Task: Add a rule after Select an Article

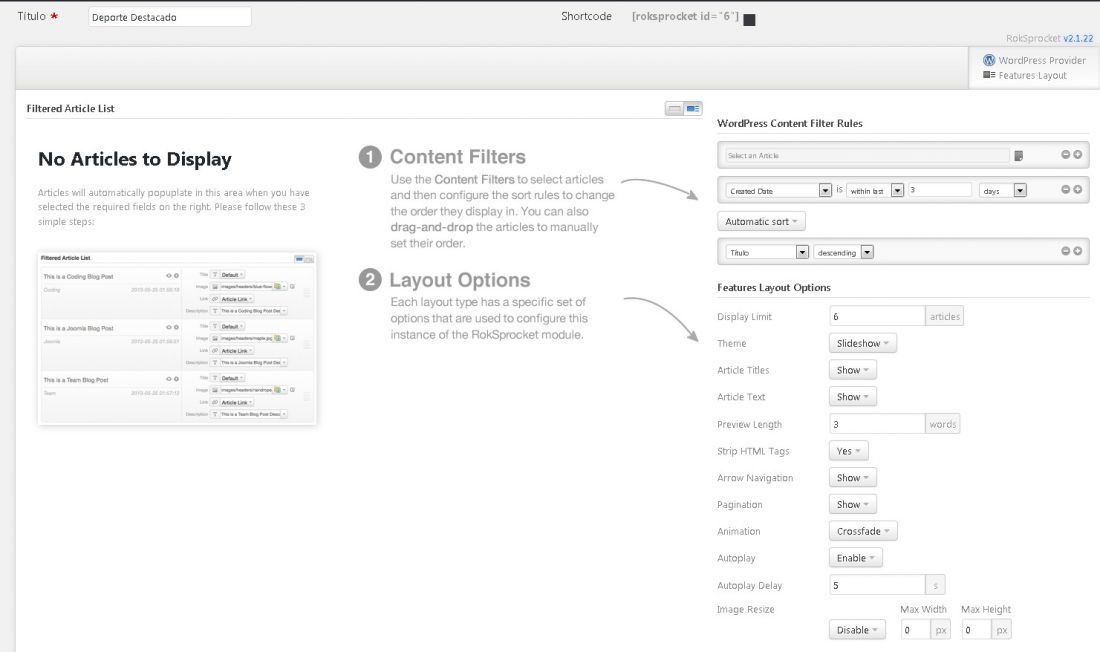Action: pyautogui.click(x=1078, y=154)
